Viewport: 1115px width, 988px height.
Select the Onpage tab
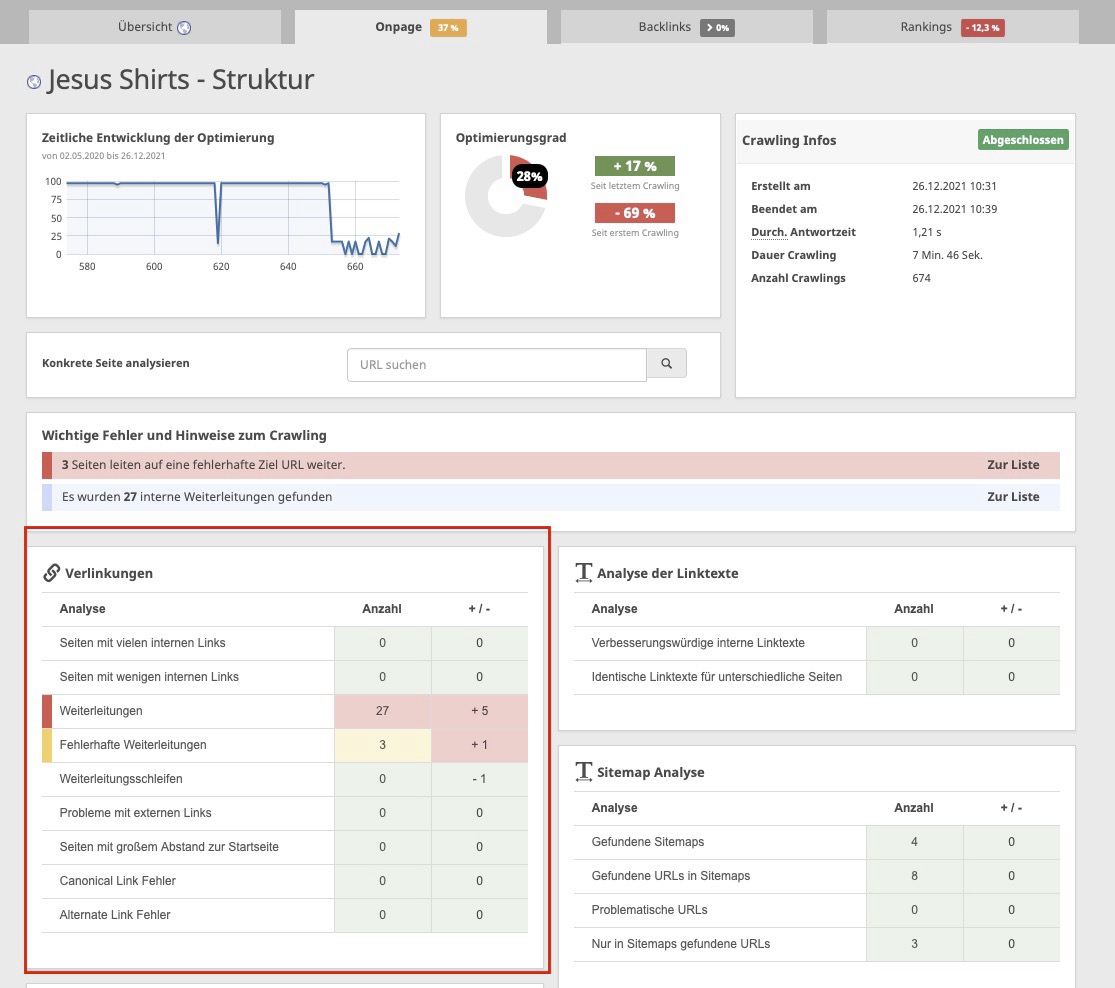(x=420, y=27)
